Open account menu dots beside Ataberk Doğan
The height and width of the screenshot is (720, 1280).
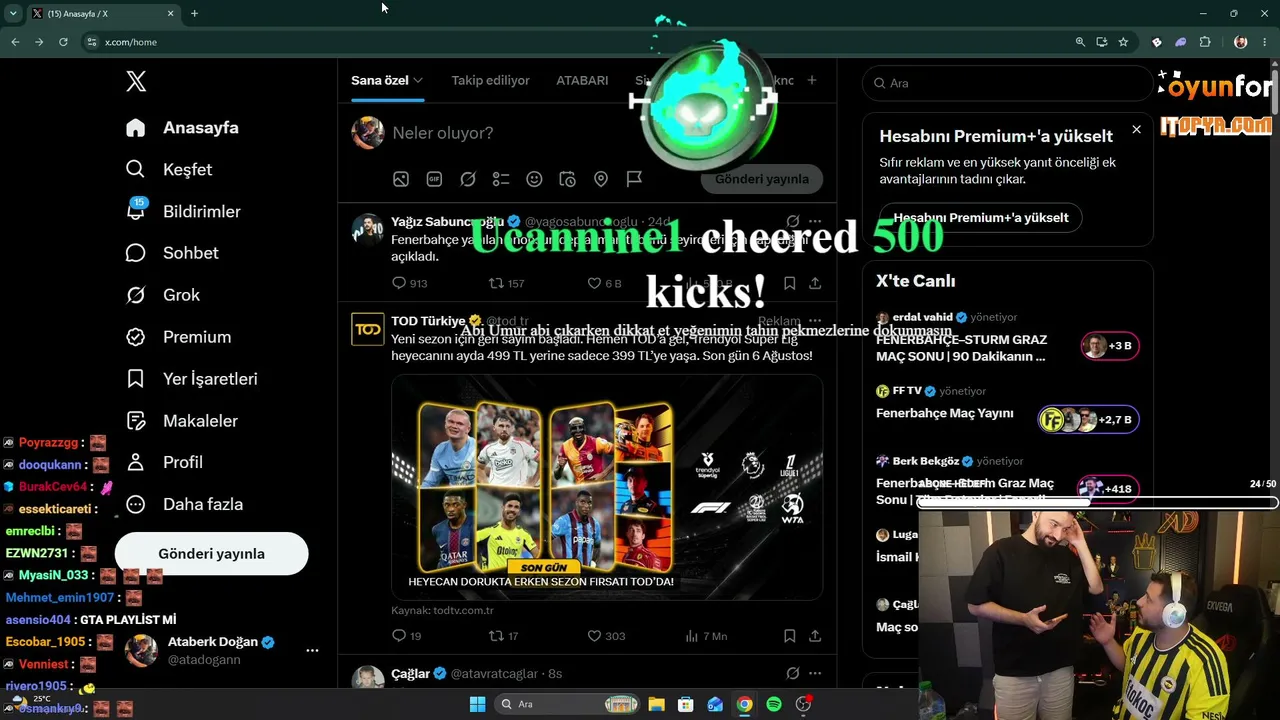pos(312,650)
